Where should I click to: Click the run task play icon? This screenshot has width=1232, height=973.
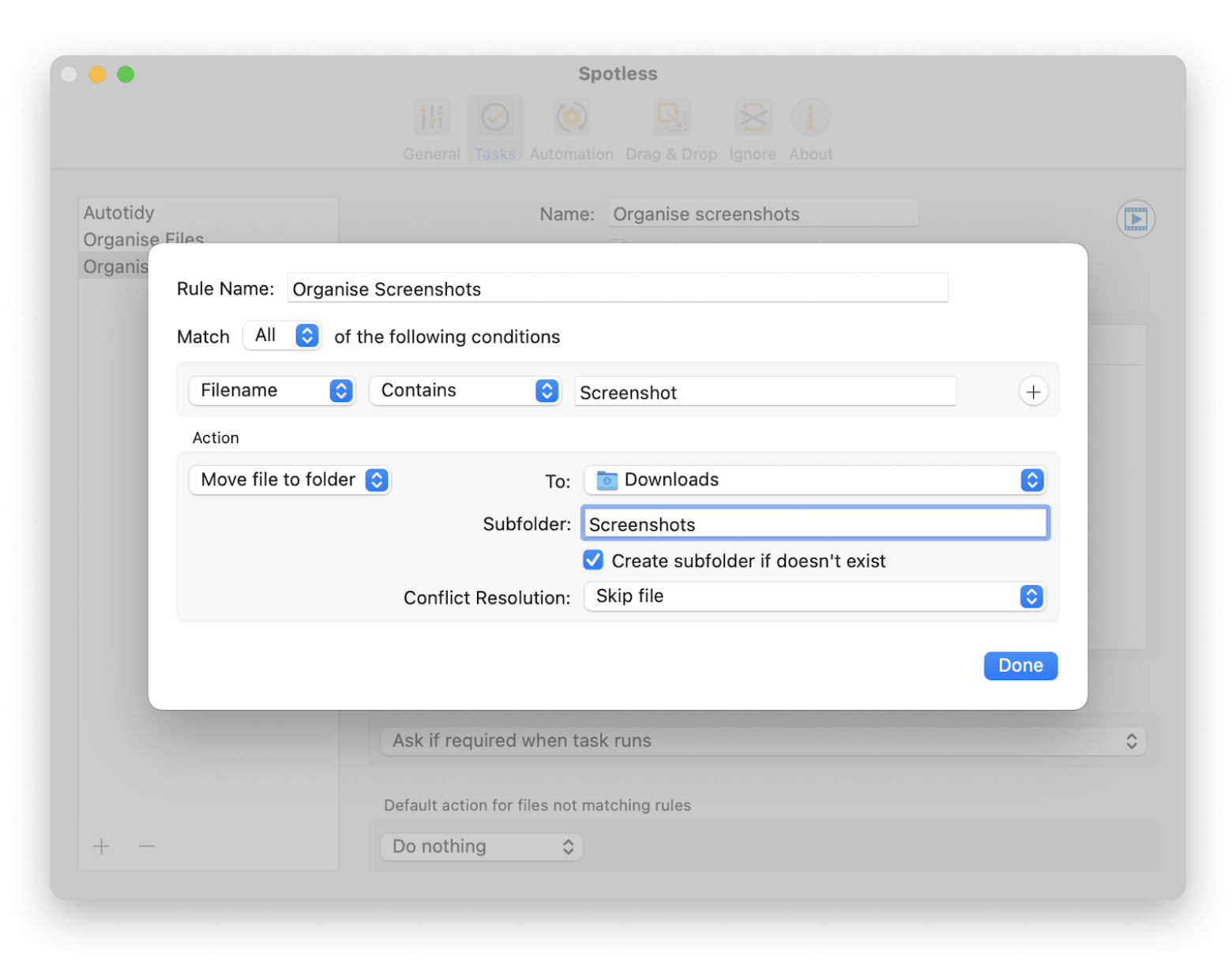tap(1135, 219)
